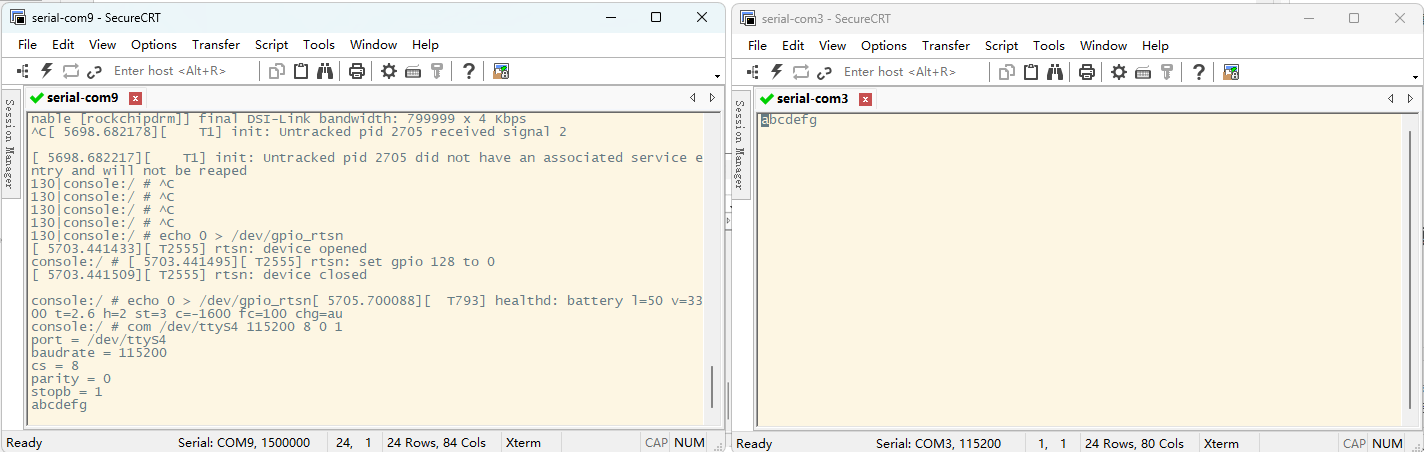
Task: Open Window menu in serial-com9 window
Action: (373, 45)
